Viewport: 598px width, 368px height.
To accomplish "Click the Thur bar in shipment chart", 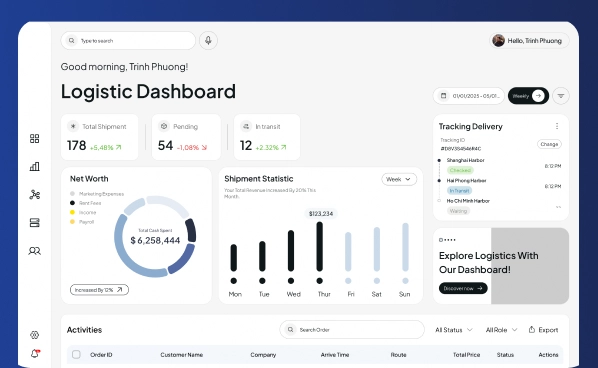I will click(320, 247).
